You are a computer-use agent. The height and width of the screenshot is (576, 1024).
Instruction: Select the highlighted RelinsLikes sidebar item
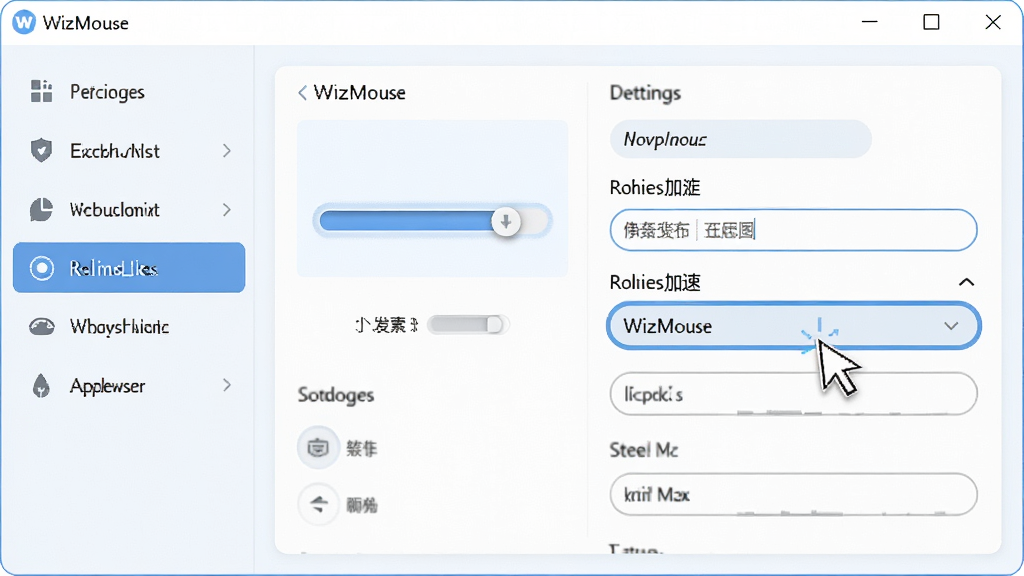[129, 268]
